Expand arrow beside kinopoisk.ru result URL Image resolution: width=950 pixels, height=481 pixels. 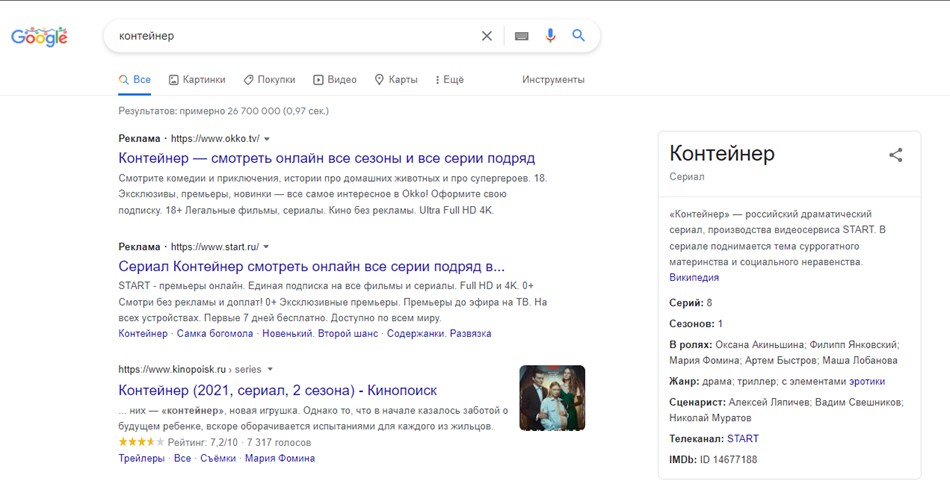271,370
